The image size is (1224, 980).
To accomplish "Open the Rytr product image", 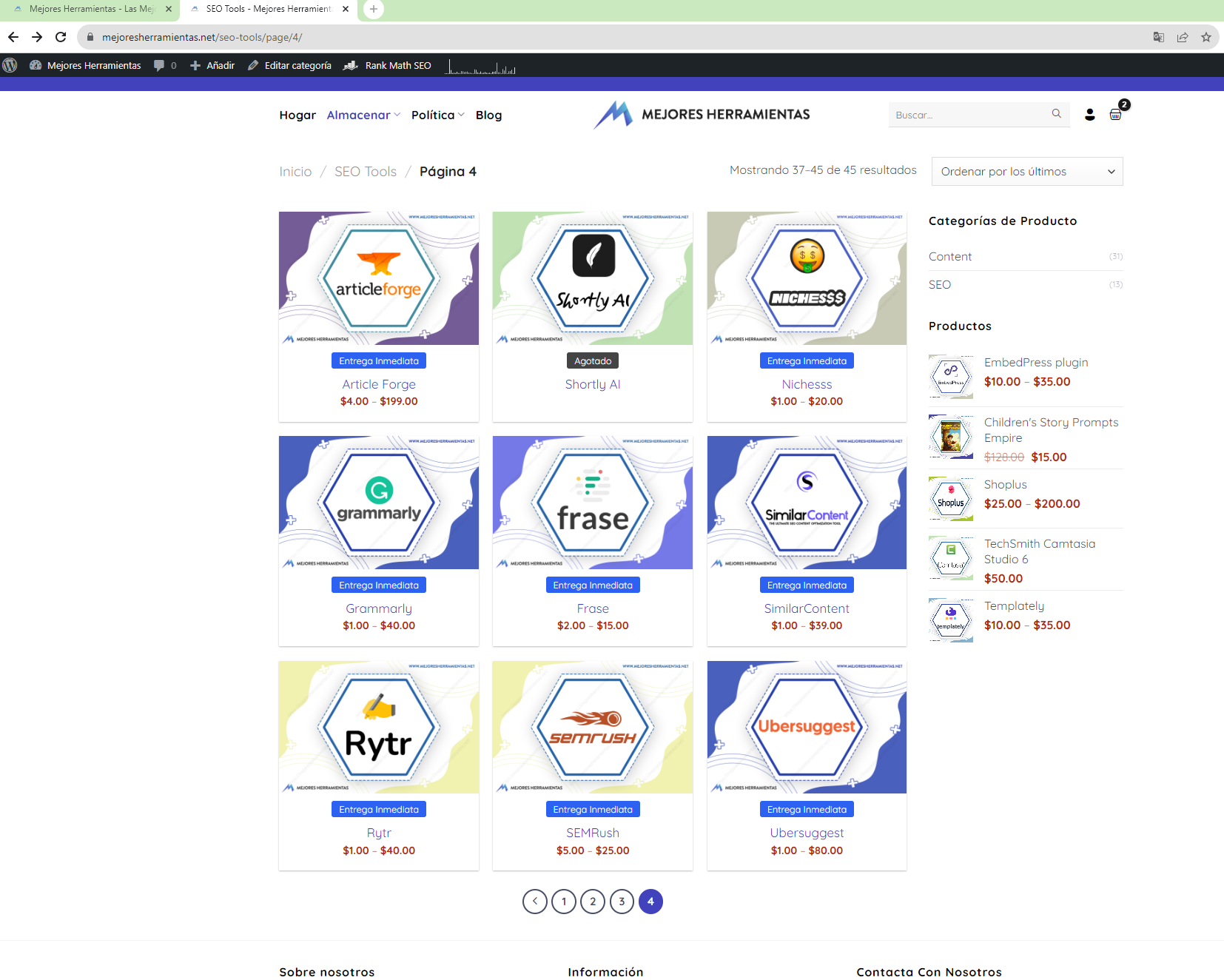I will point(379,727).
